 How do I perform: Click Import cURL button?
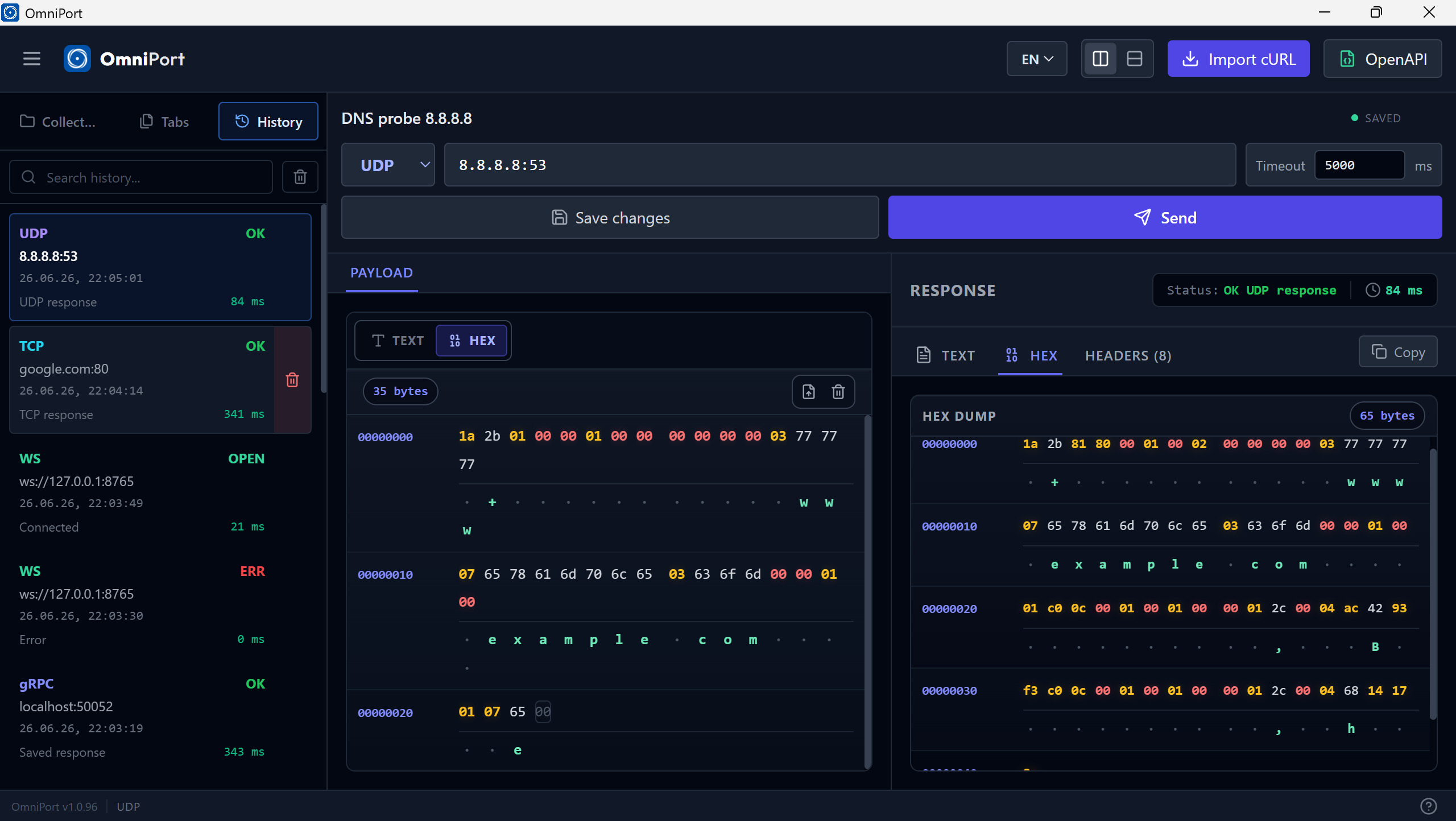click(x=1238, y=59)
